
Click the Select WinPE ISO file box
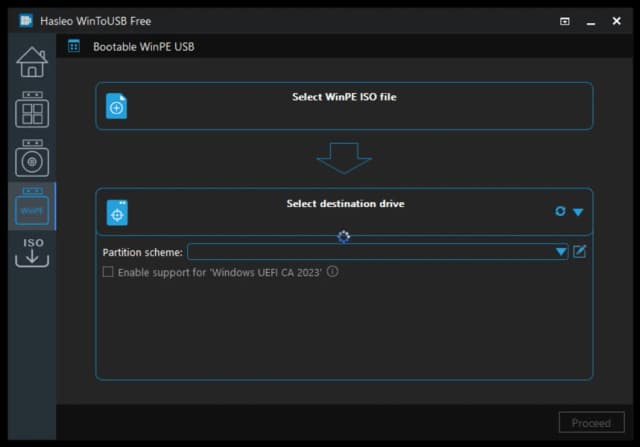344,106
